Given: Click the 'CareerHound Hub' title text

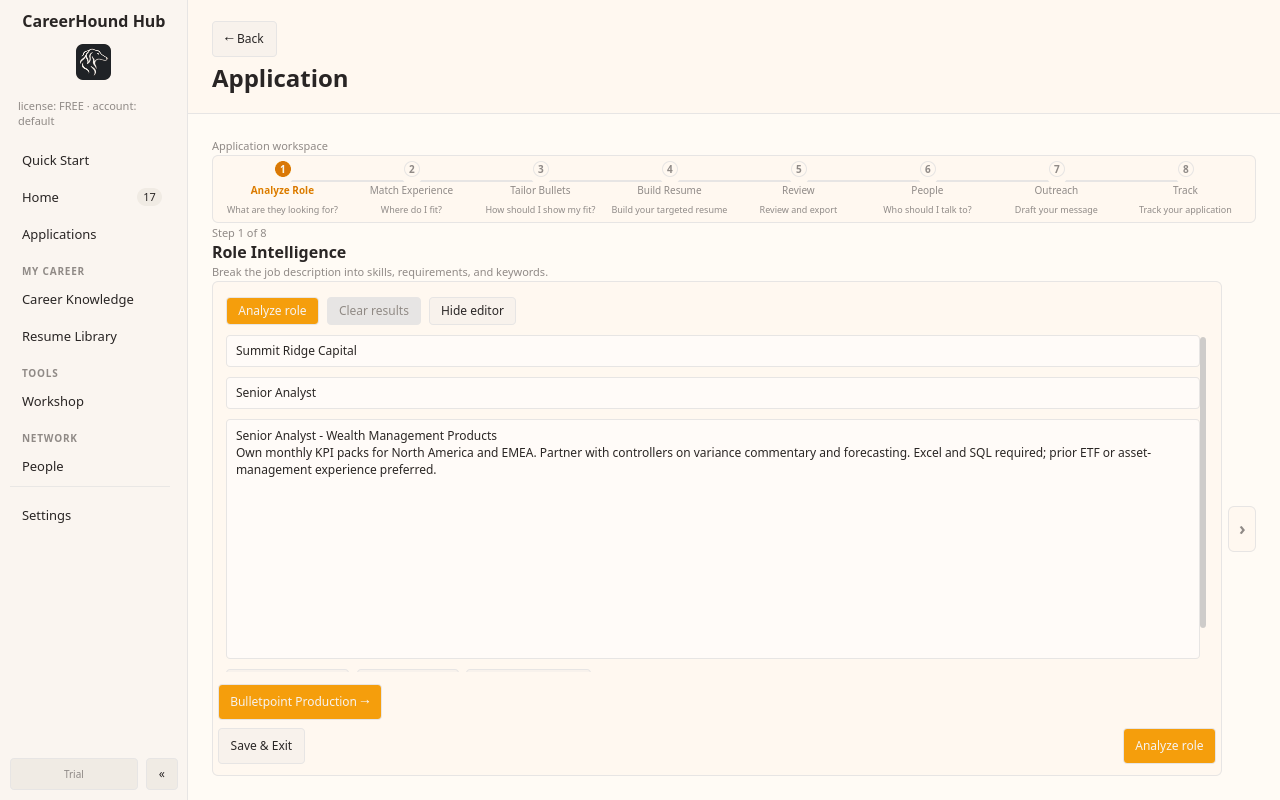Looking at the screenshot, I should 94,21.
